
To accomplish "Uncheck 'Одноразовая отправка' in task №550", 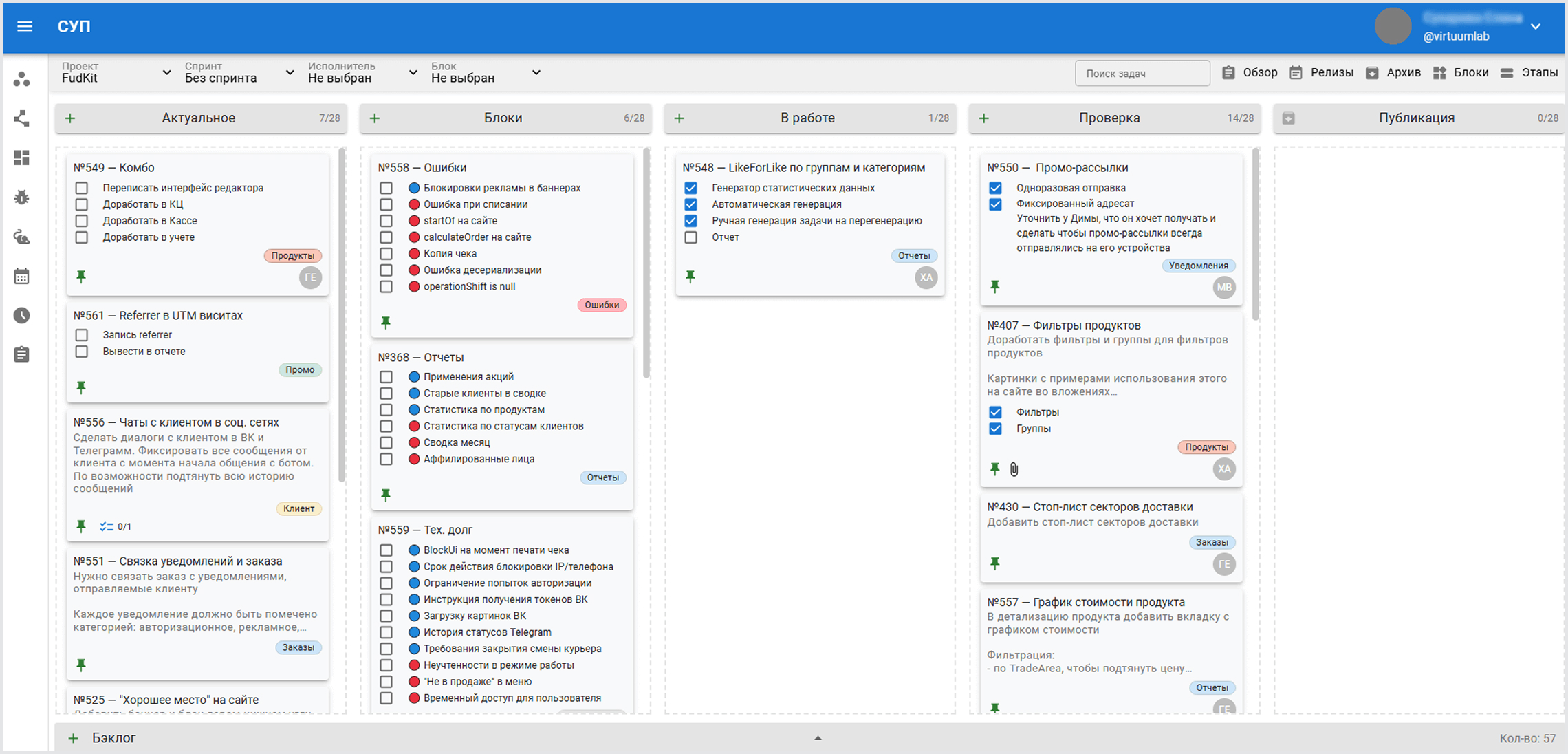I will coord(995,188).
